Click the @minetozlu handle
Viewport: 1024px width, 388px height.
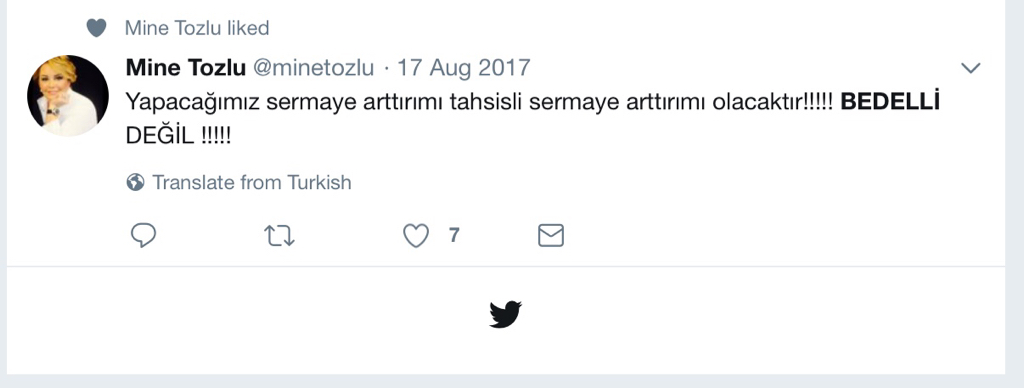click(313, 67)
